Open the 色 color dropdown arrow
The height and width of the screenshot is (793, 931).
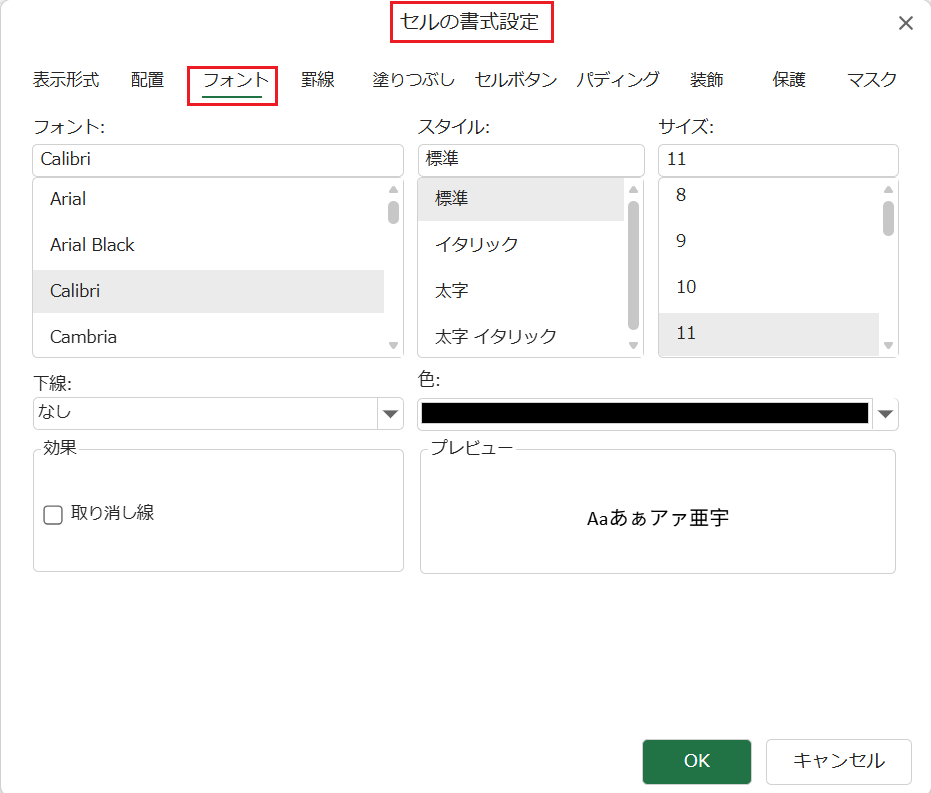[x=885, y=414]
